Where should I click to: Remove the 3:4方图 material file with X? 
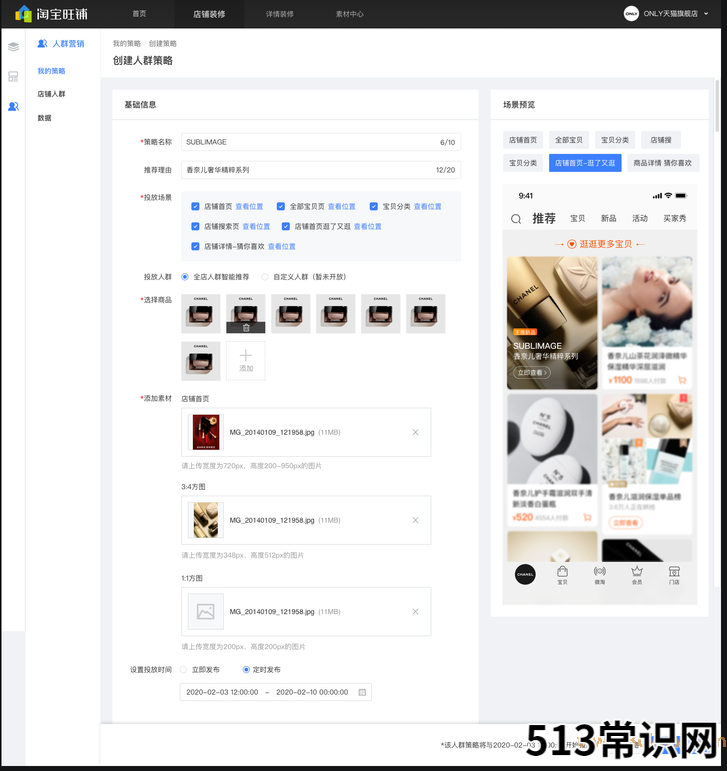(x=415, y=520)
